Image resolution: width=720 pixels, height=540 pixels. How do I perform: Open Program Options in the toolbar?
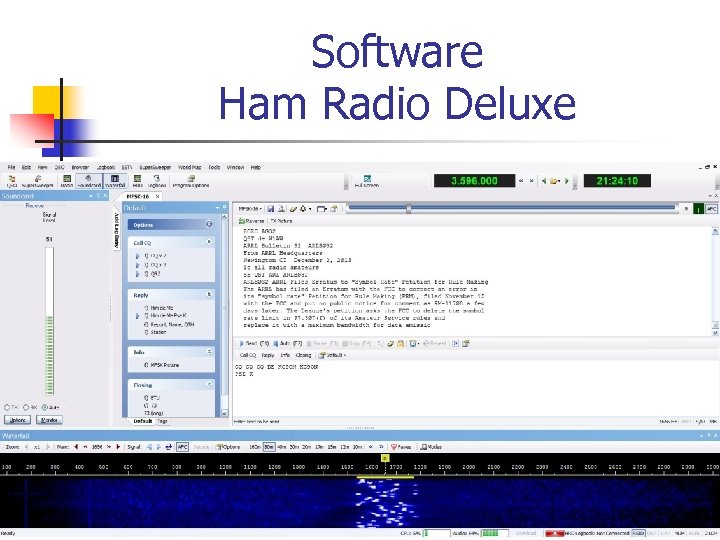[191, 181]
